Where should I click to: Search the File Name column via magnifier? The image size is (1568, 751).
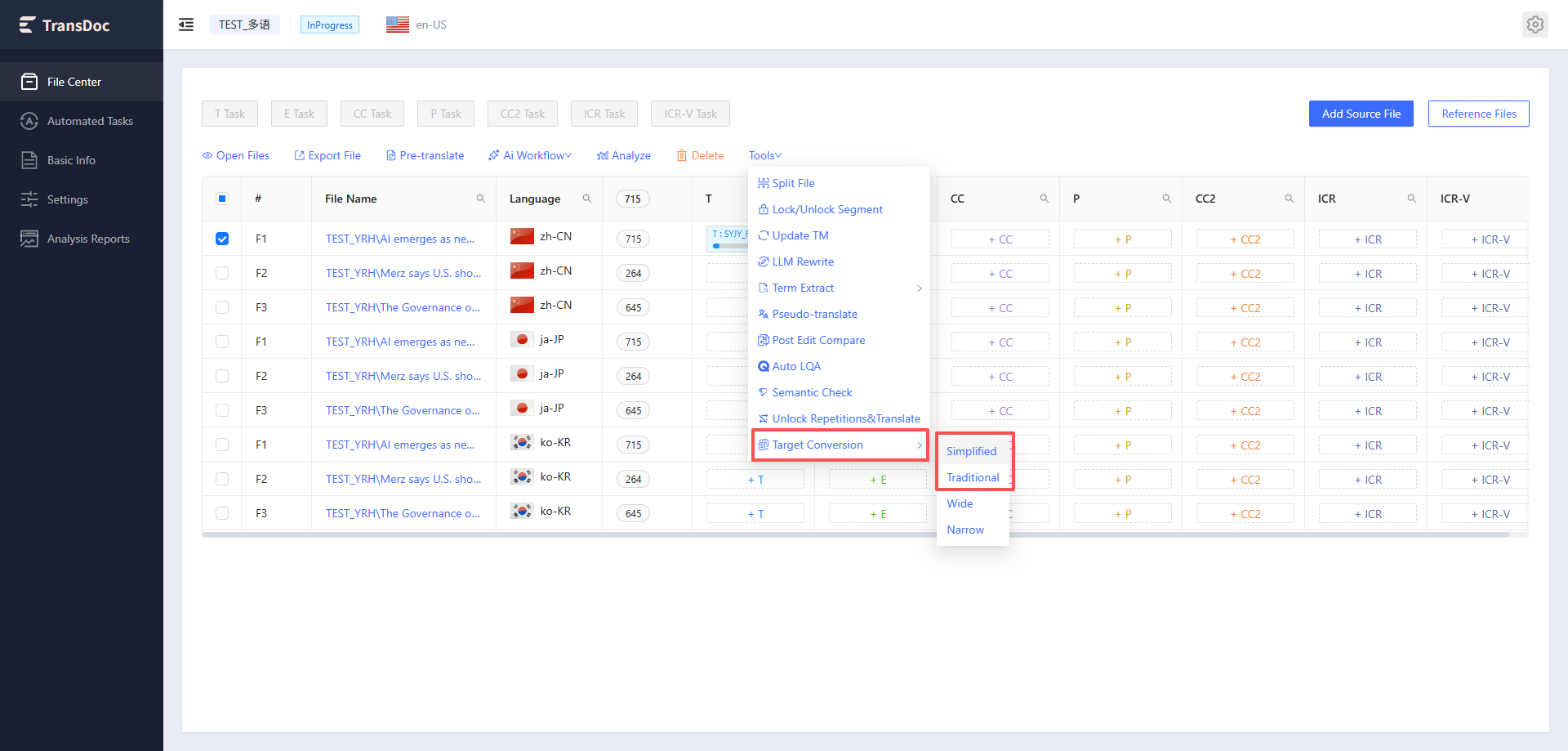click(481, 199)
